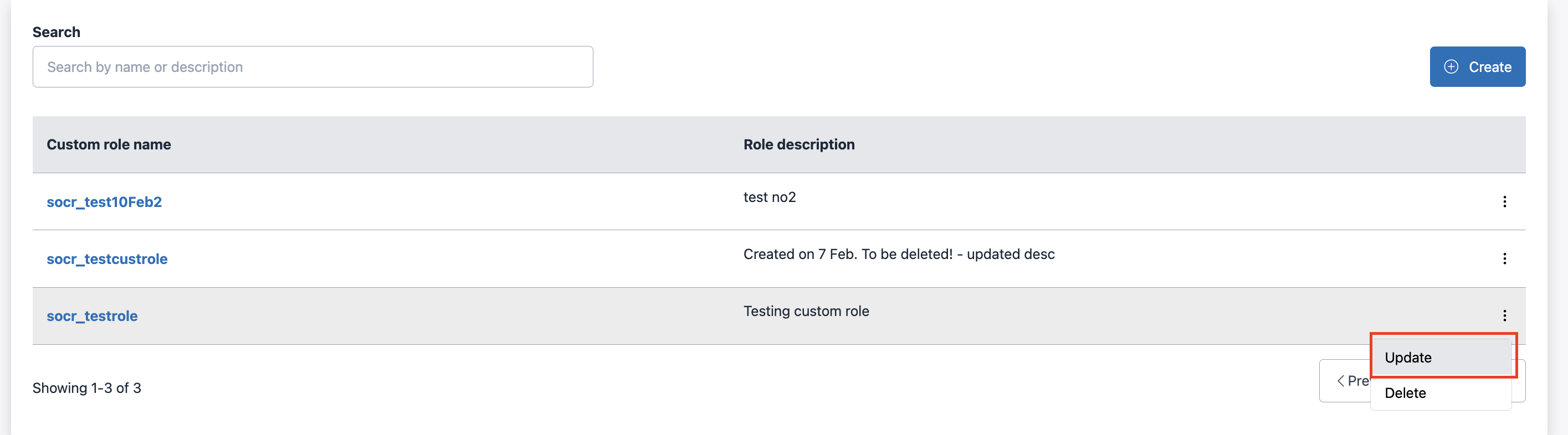1568x435 pixels.
Task: Click the plus icon on the Create button
Action: tap(1451, 67)
